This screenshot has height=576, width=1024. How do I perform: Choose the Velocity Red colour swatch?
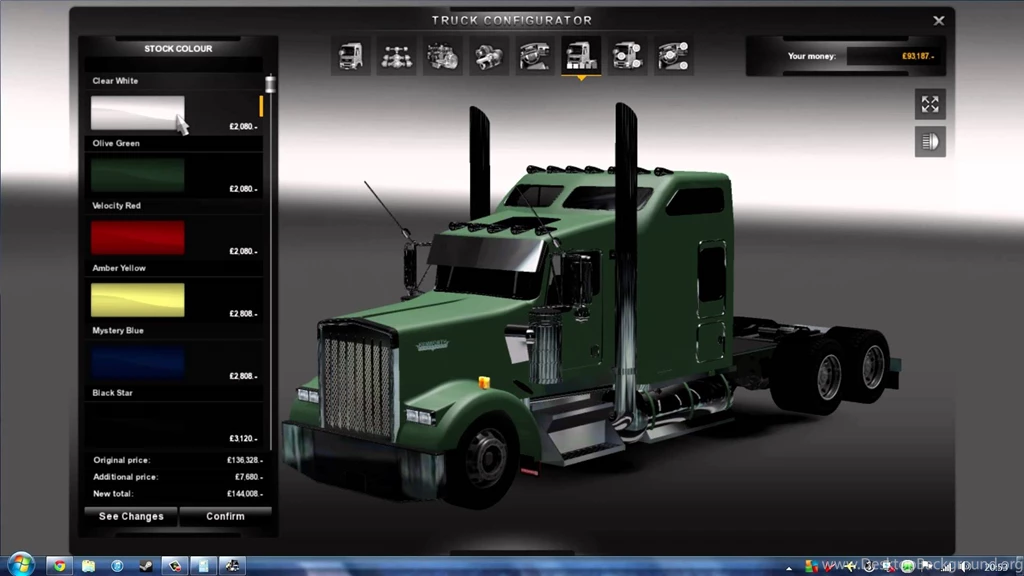coord(138,237)
